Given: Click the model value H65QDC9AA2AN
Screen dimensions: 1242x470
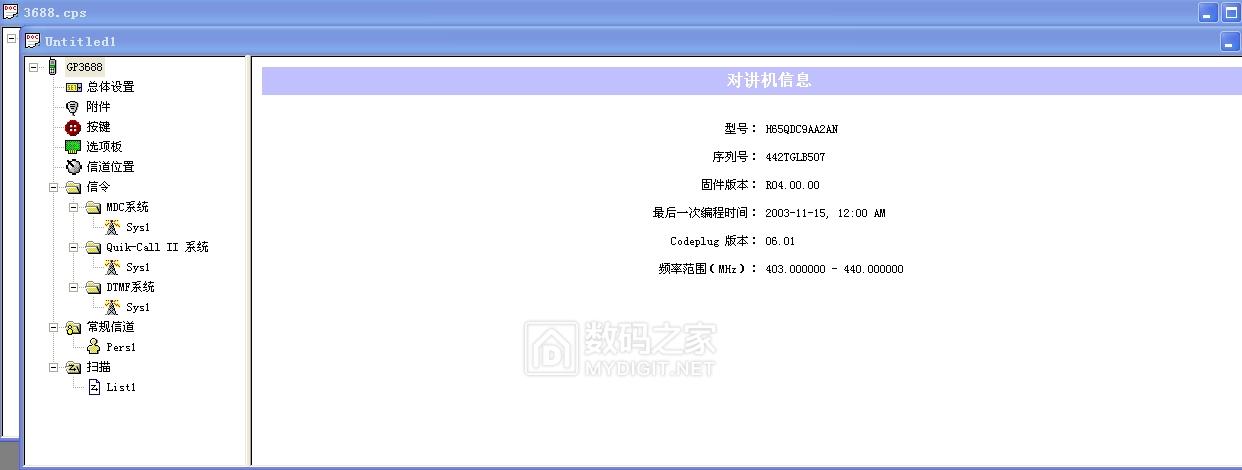Looking at the screenshot, I should click(802, 129).
